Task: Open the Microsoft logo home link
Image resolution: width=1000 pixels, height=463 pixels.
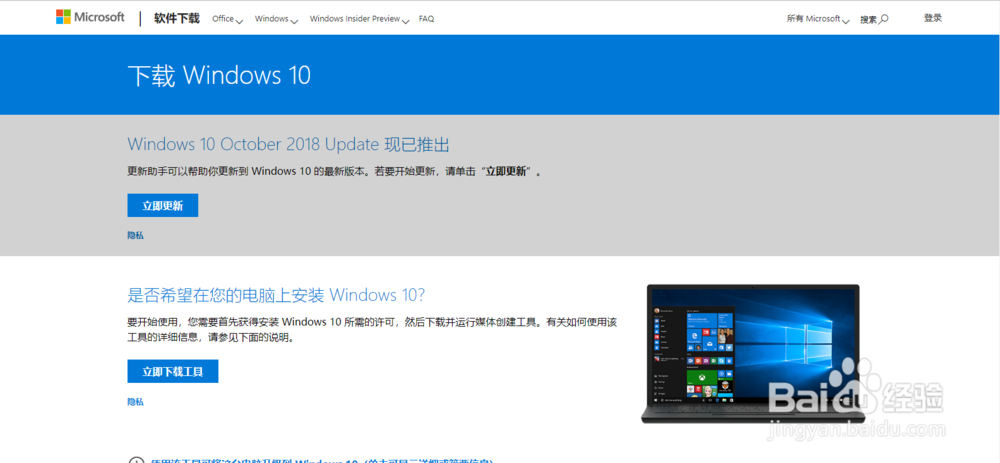Action: [90, 18]
